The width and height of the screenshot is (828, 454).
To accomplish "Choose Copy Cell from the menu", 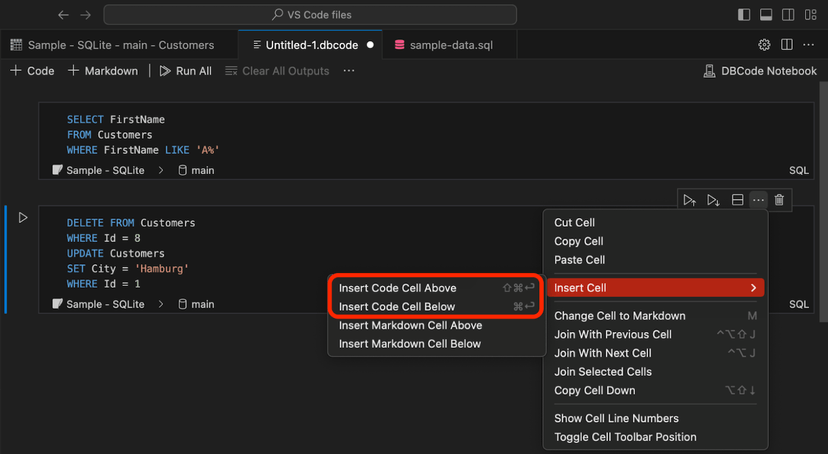I will [655, 241].
